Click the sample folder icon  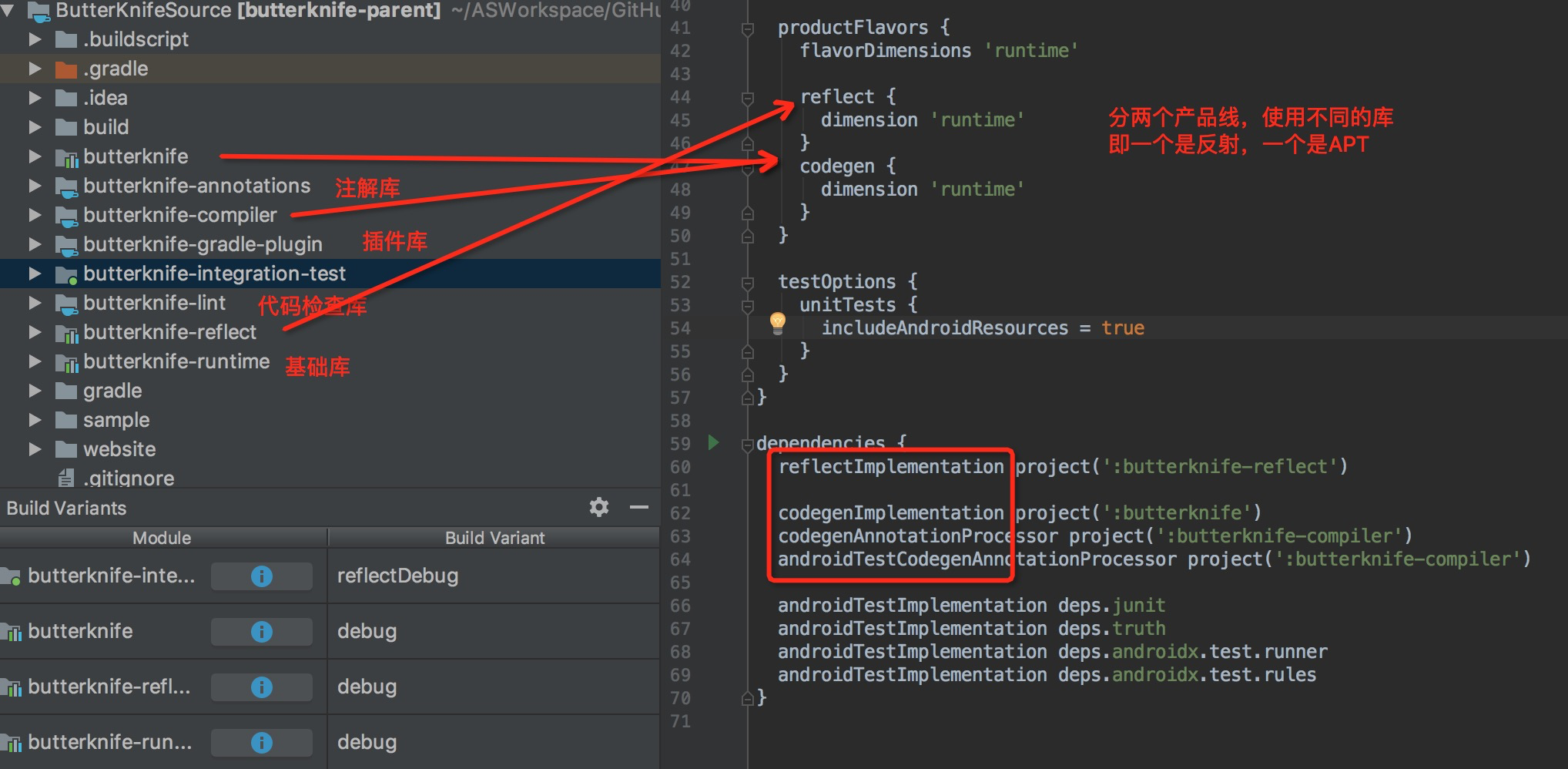pyautogui.click(x=66, y=420)
